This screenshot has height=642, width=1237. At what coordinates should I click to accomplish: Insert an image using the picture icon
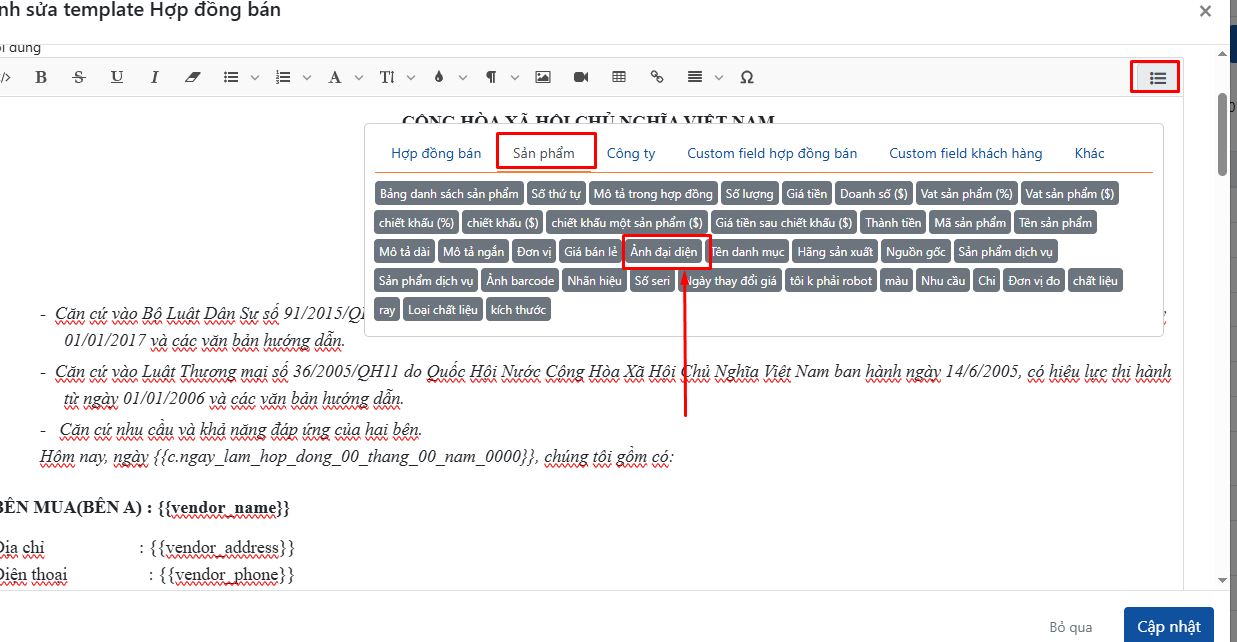pyautogui.click(x=543, y=77)
